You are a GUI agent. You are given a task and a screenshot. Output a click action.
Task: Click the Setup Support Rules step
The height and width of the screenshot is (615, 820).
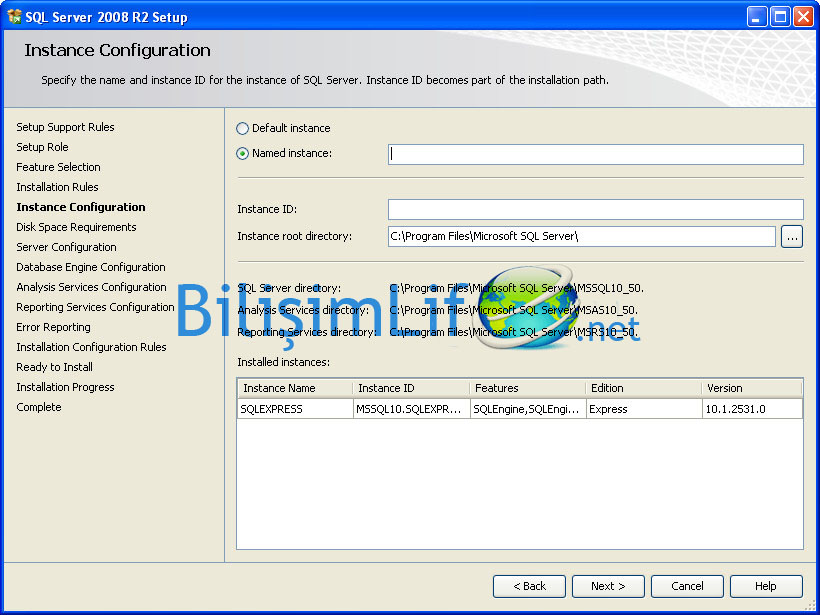tap(65, 127)
